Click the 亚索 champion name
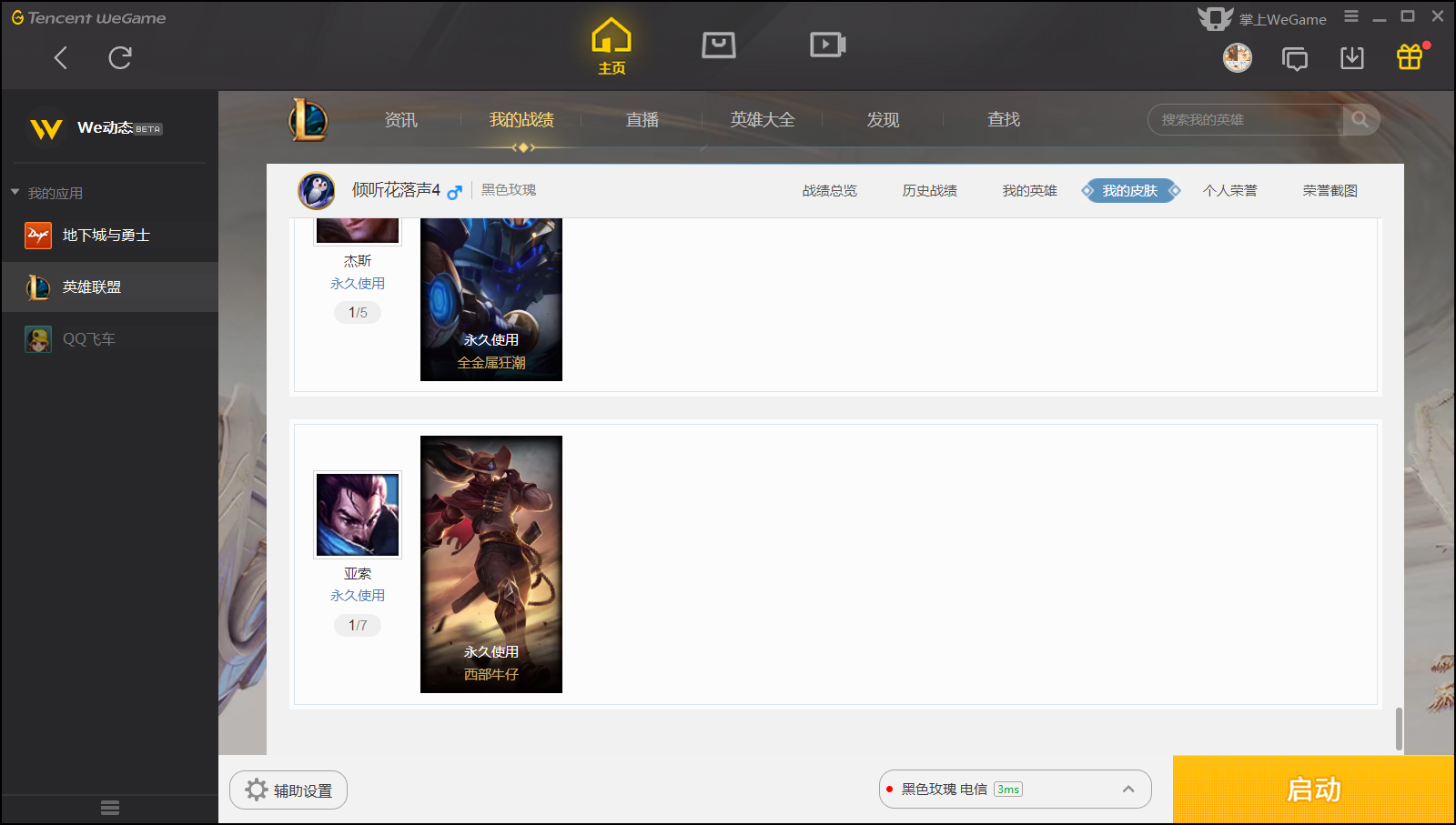The width and height of the screenshot is (1456, 825). (358, 574)
